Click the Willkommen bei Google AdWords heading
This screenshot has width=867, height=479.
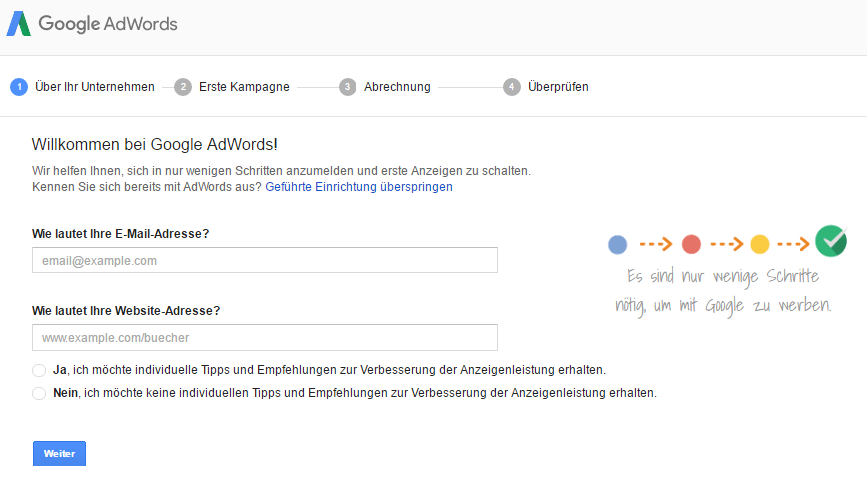[155, 144]
